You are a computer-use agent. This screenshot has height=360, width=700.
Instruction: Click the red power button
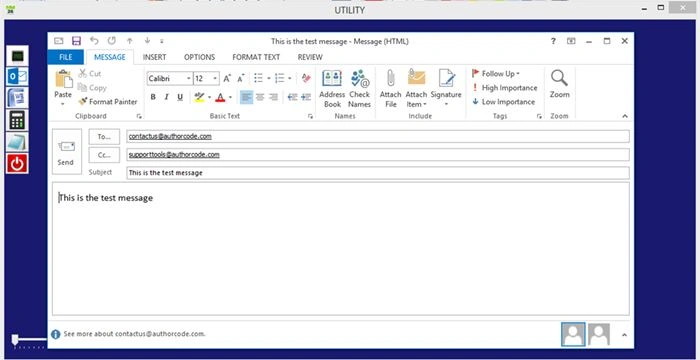pyautogui.click(x=17, y=163)
